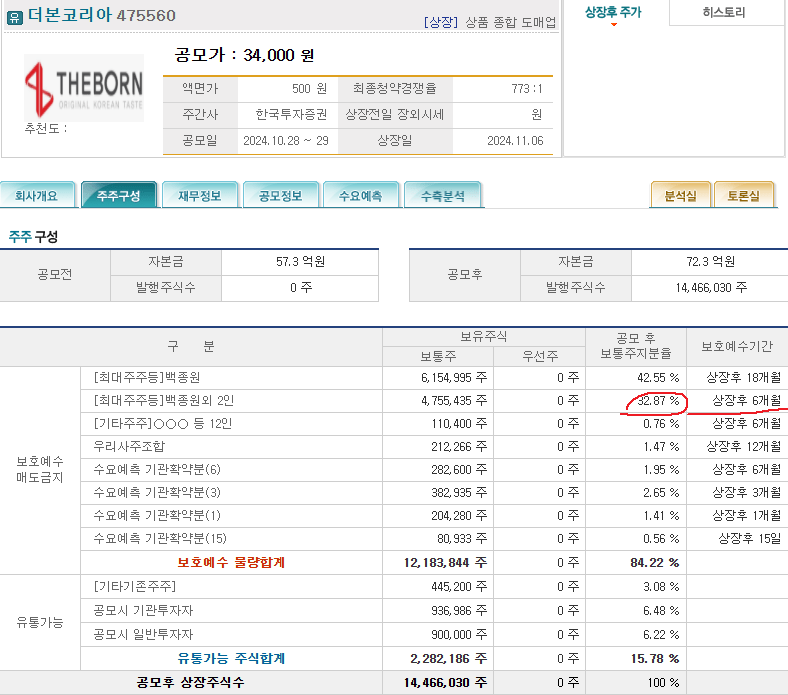Click the 2,282,186 주 float total shares

(x=449, y=659)
